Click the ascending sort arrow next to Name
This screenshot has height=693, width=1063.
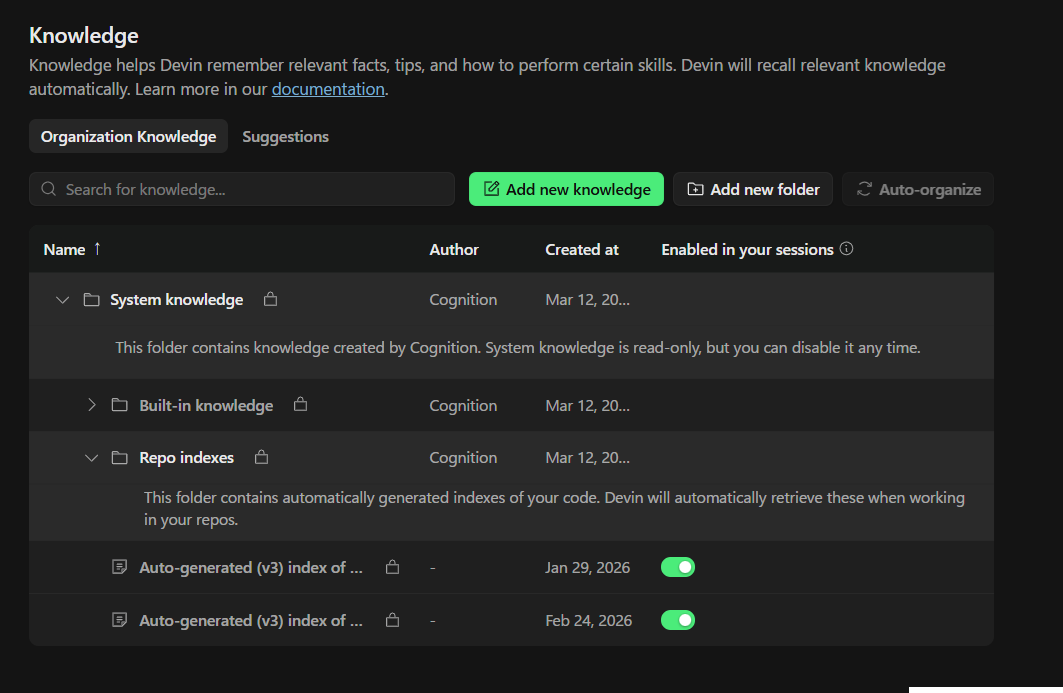point(97,249)
